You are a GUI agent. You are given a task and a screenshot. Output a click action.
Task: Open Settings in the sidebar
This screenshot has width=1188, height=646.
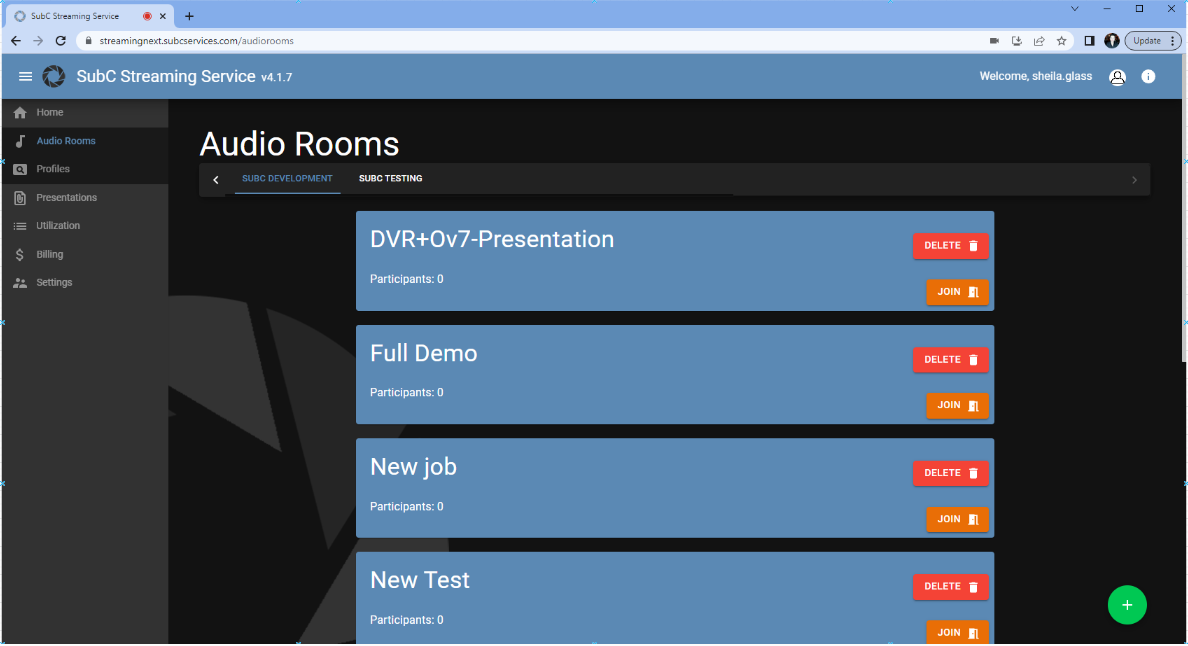tap(54, 283)
